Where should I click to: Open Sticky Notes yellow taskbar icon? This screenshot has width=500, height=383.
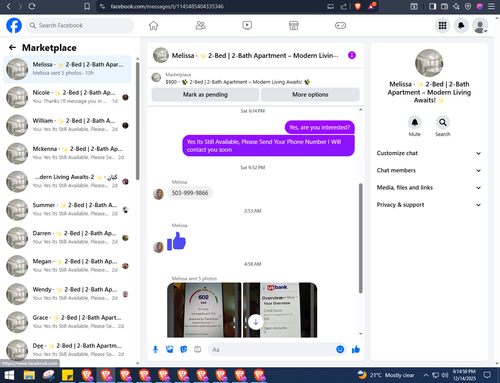click(x=68, y=375)
